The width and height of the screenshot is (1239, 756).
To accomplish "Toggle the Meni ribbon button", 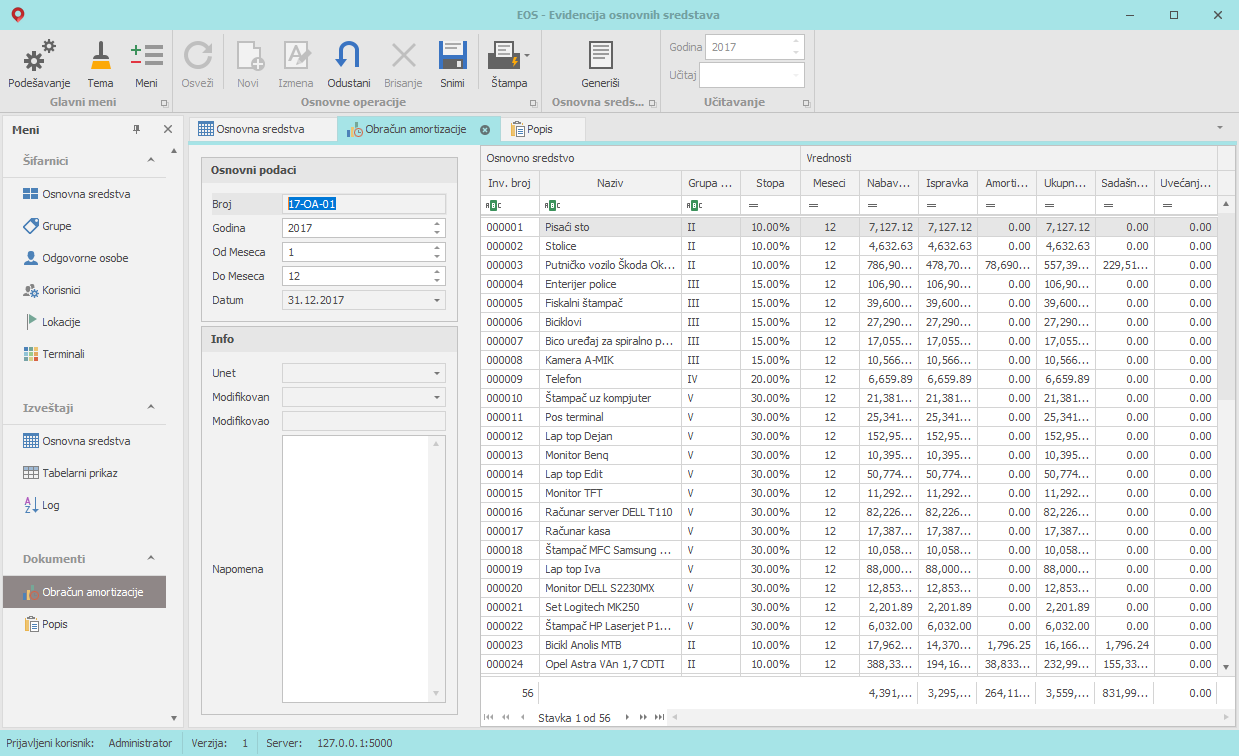I will [147, 64].
